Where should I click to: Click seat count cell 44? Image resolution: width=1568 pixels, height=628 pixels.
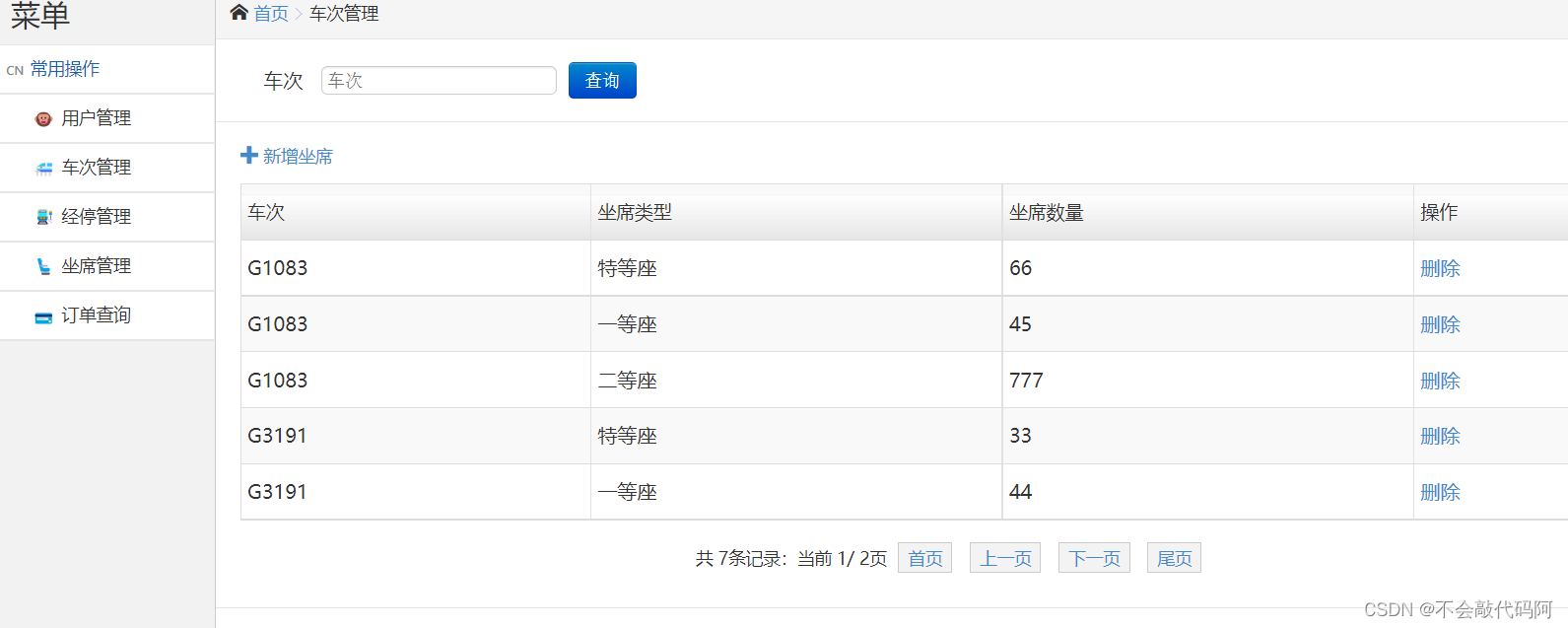click(x=1207, y=492)
